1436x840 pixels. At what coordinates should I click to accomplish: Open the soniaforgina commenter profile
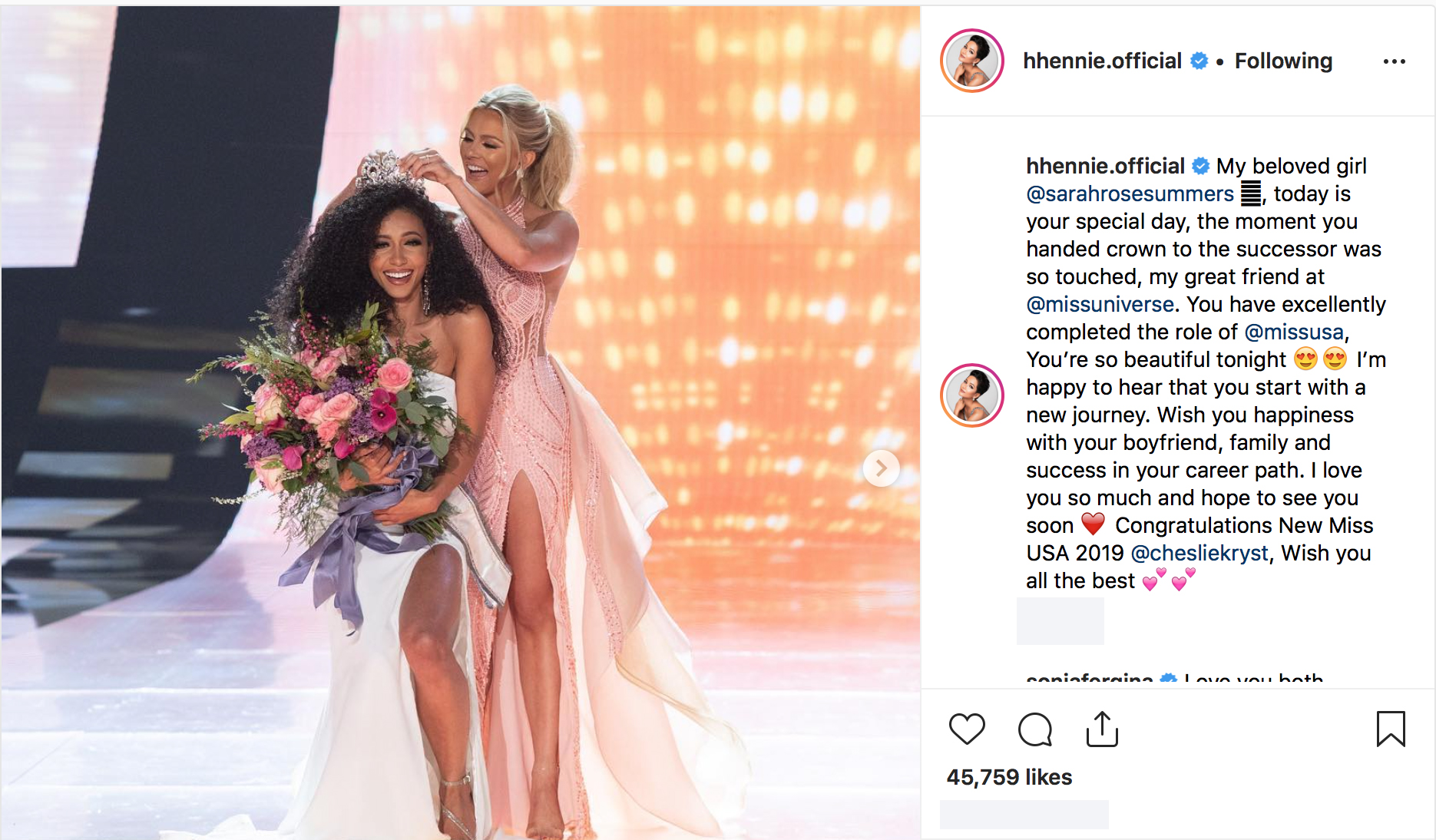click(1089, 680)
